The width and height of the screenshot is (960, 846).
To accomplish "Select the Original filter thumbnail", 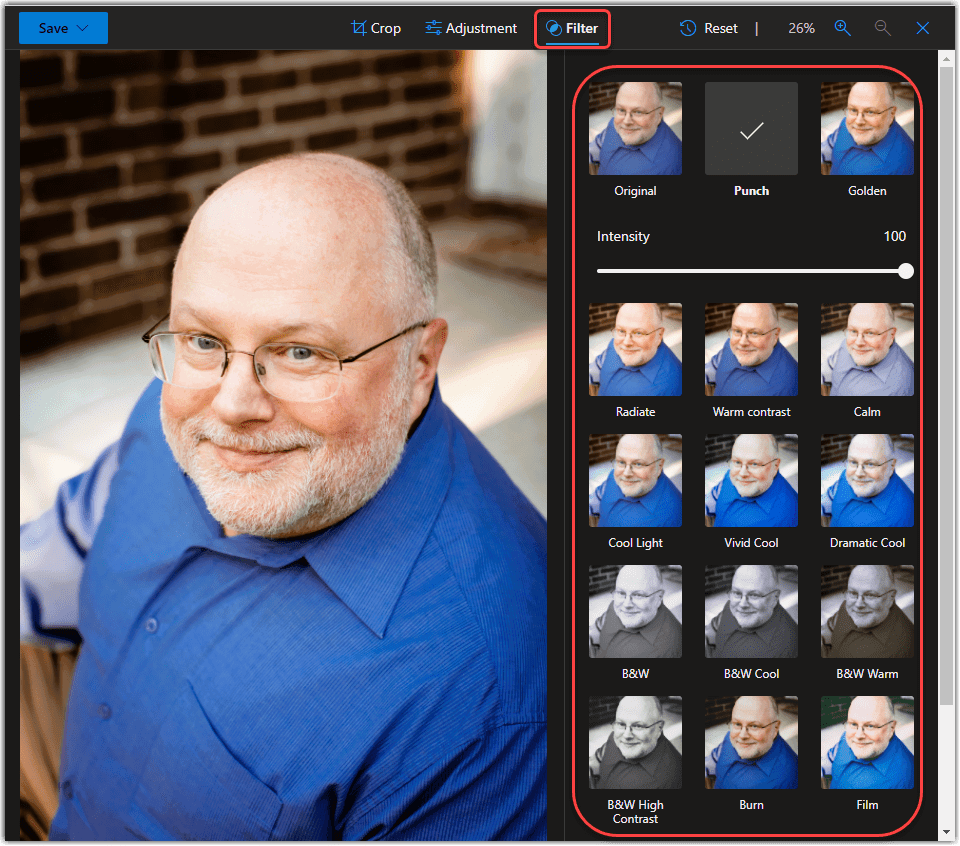I will tap(635, 129).
